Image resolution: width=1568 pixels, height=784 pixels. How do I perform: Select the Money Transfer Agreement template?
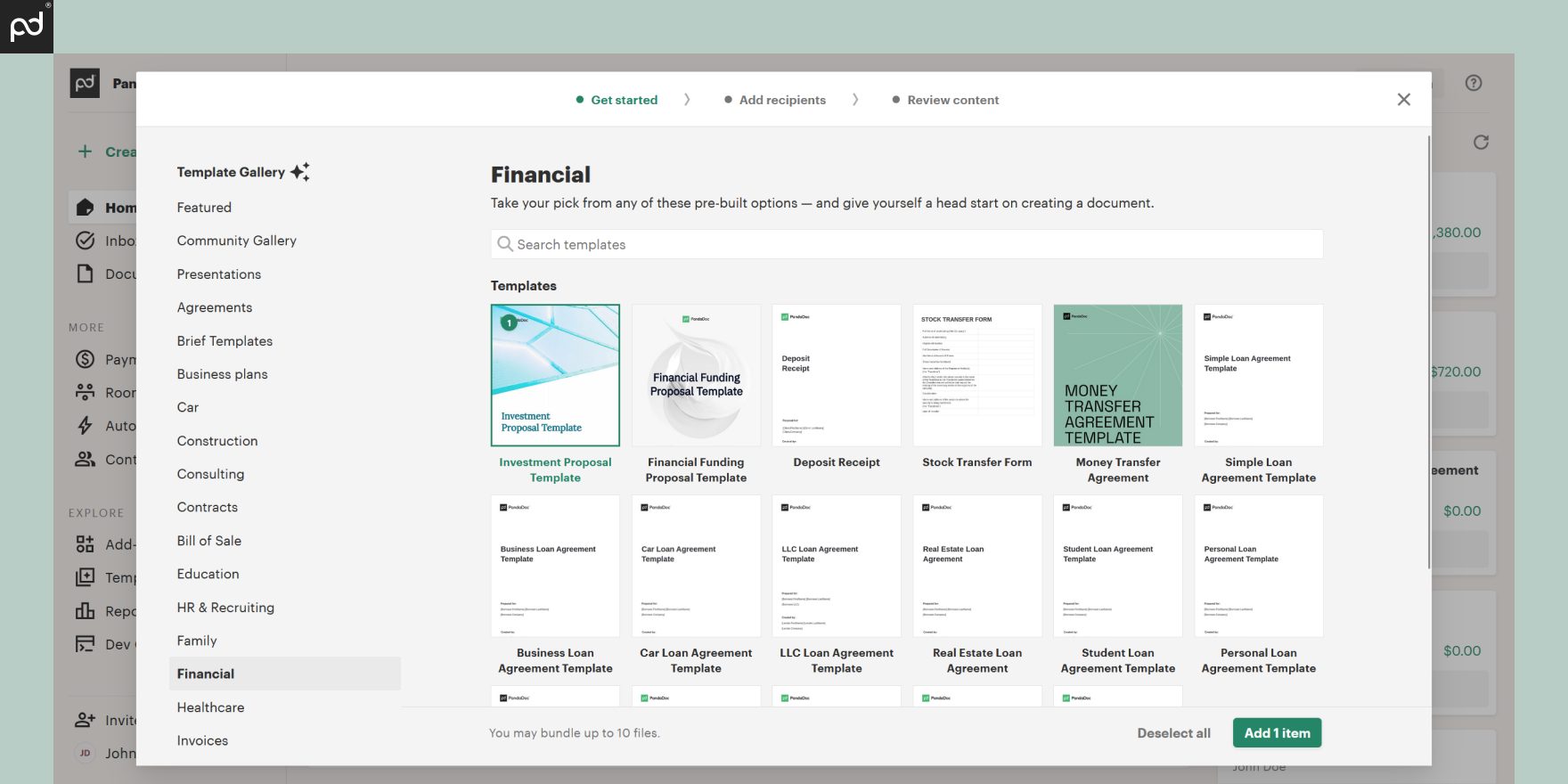coord(1117,375)
